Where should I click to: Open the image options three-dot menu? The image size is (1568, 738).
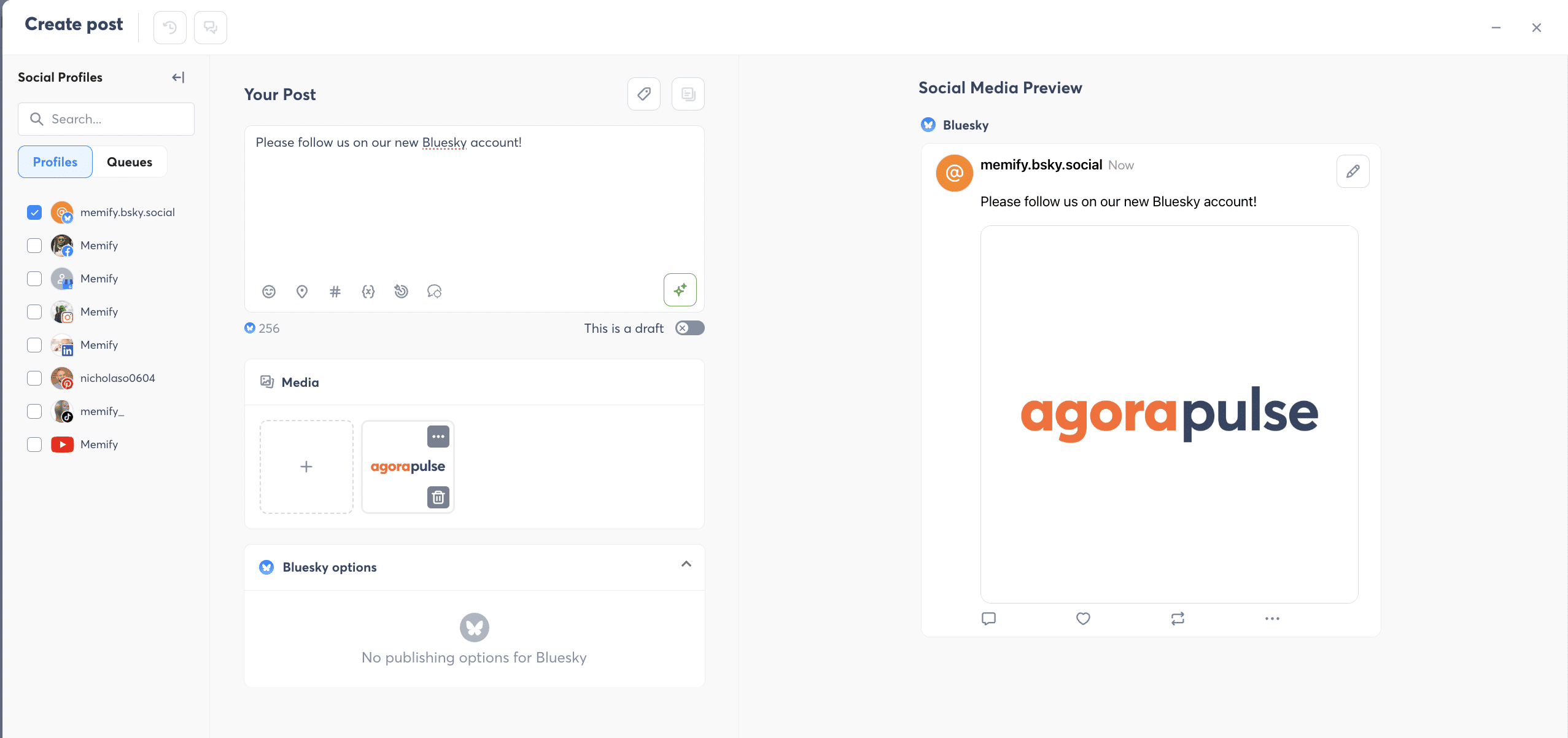coord(438,437)
